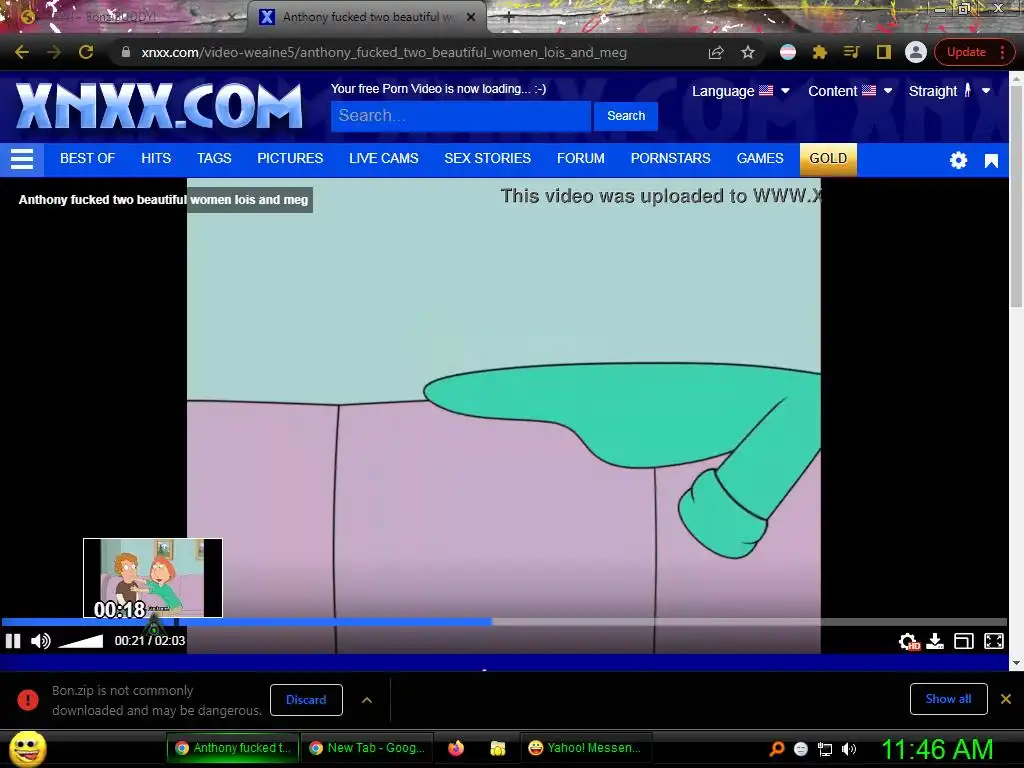1024x768 pixels.
Task: Open the hamburger menu
Action: pyautogui.click(x=22, y=159)
